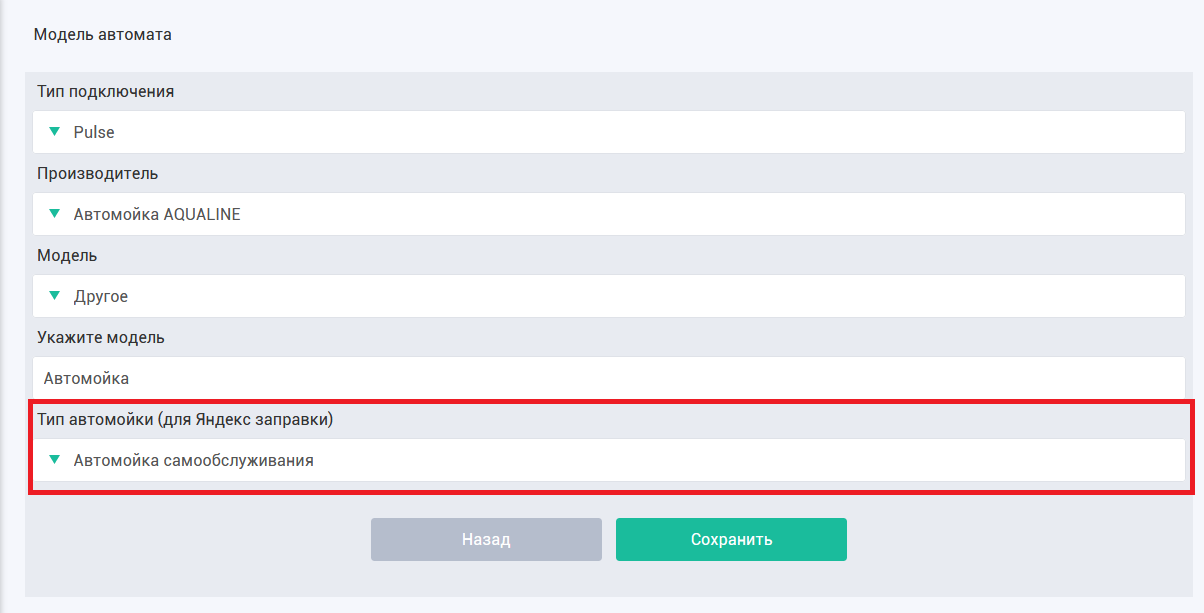This screenshot has width=1204, height=613.
Task: Click the label reading just Модель
Action: [x=67, y=255]
